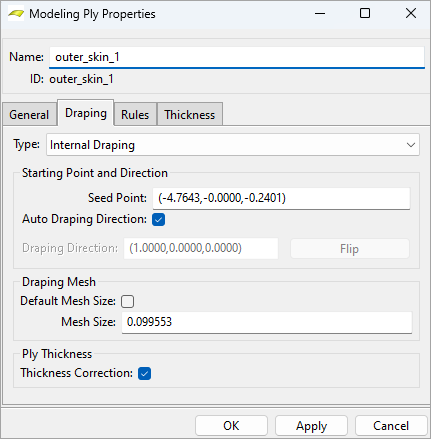Open the Type dropdown showing Internal Draping
The image size is (431, 439).
(233, 145)
